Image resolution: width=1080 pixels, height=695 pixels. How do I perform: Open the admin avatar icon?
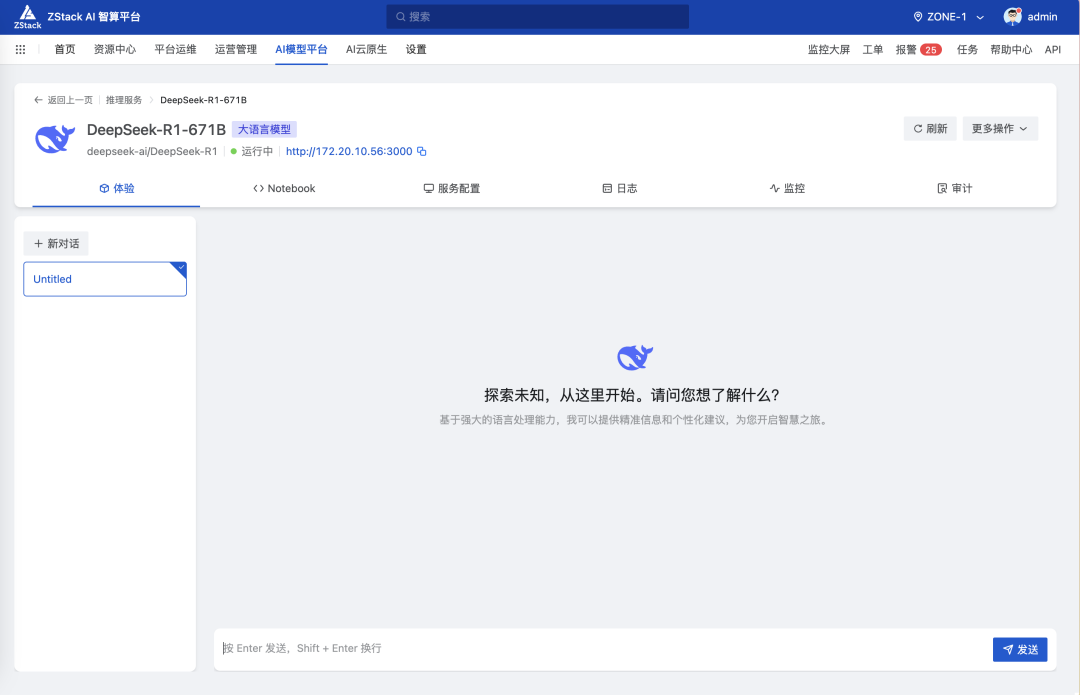pyautogui.click(x=1012, y=17)
